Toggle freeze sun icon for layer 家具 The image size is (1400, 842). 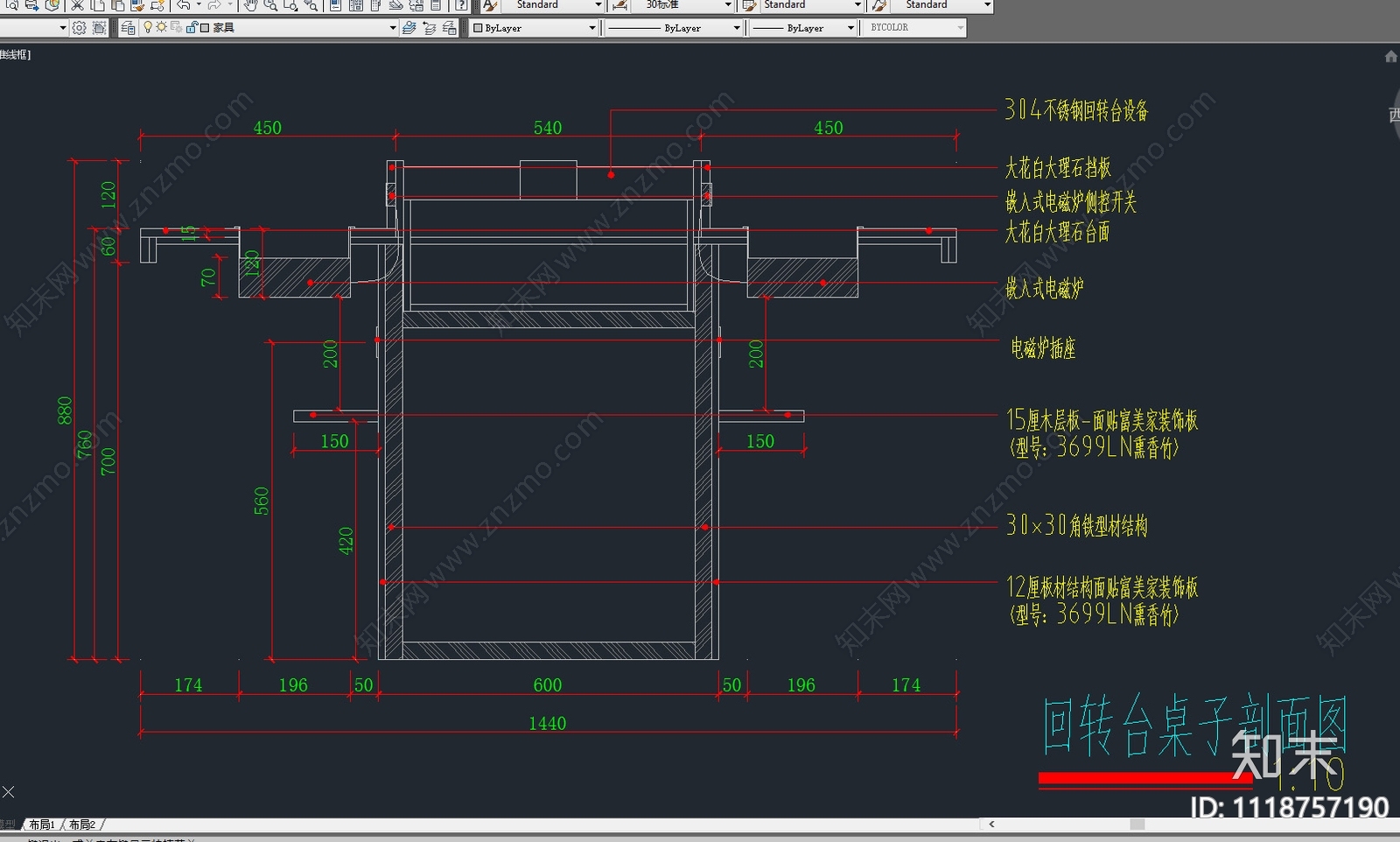(161, 27)
